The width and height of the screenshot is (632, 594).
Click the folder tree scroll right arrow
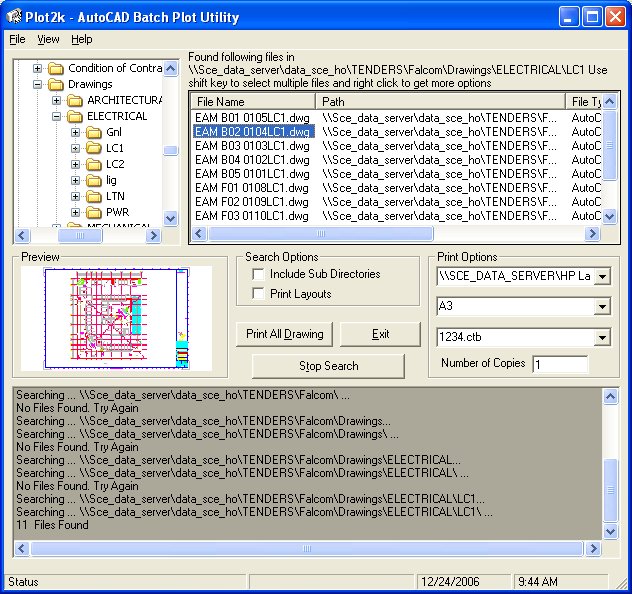click(x=153, y=235)
